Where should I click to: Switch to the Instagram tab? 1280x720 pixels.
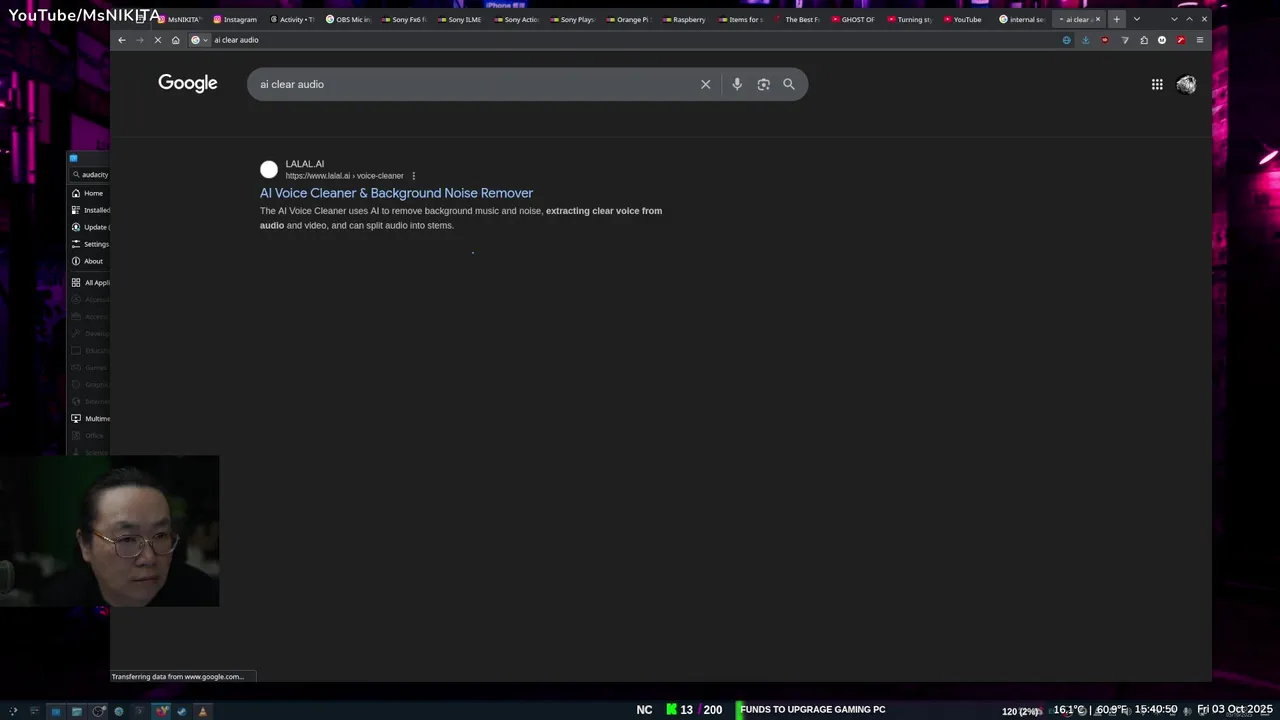[x=235, y=19]
